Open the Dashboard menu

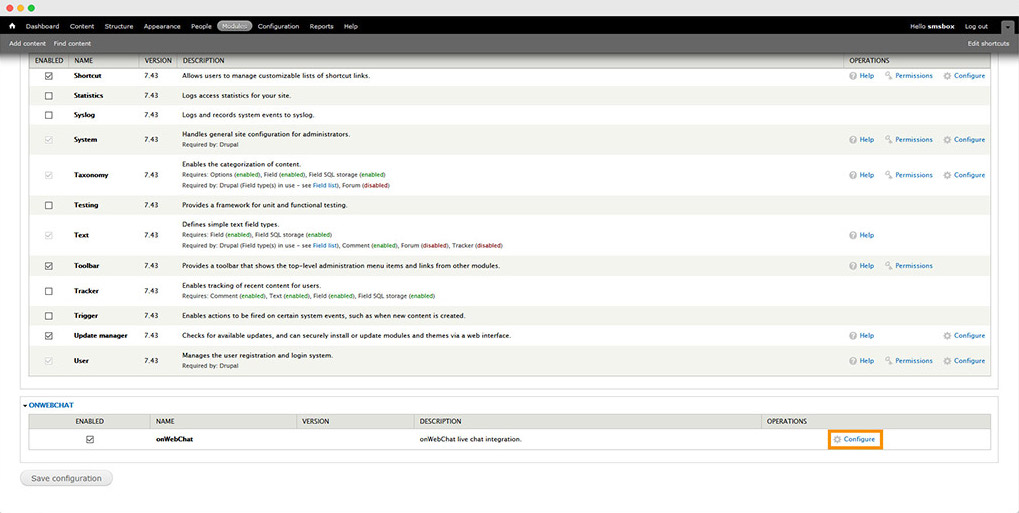pyautogui.click(x=42, y=27)
